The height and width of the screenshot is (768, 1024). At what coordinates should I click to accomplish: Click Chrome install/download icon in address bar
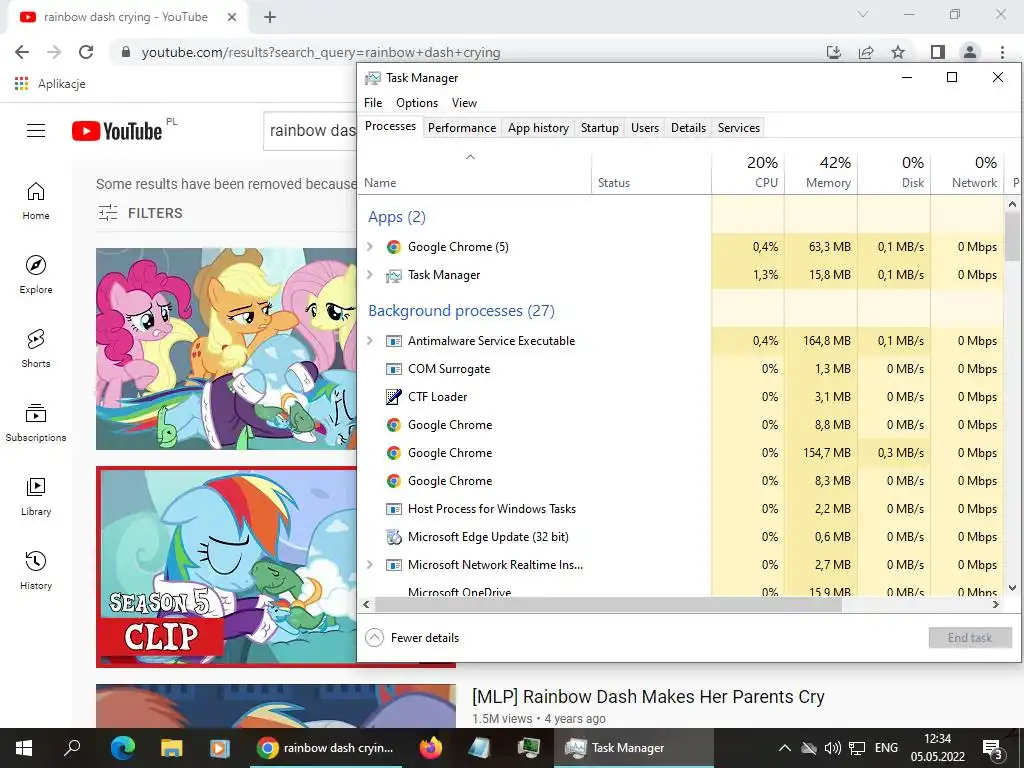(x=834, y=52)
